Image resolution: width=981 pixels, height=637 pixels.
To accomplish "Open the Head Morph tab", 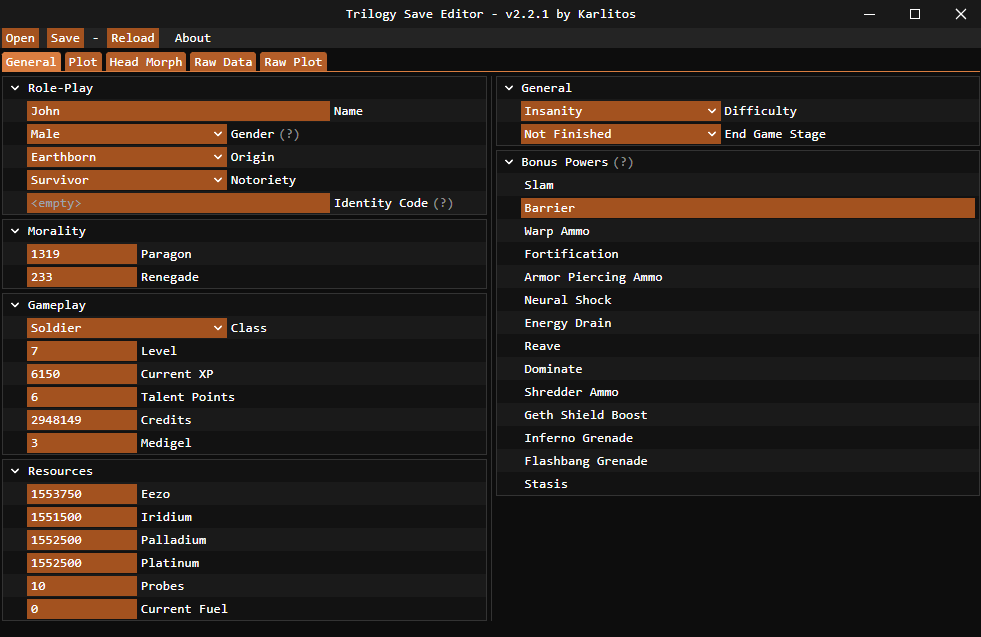I will (x=146, y=62).
